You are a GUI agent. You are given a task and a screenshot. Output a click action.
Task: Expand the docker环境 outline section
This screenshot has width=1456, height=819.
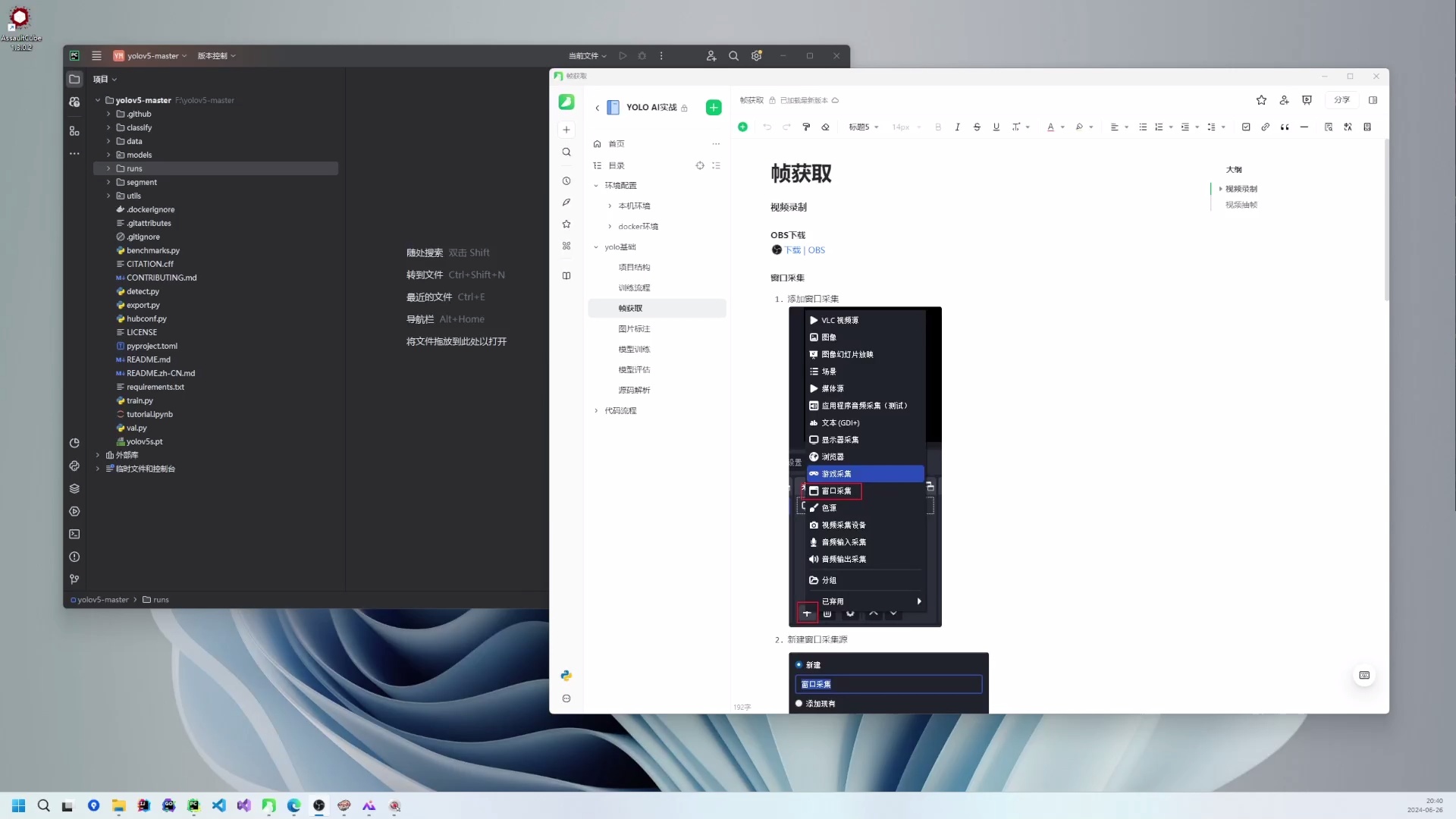610,226
